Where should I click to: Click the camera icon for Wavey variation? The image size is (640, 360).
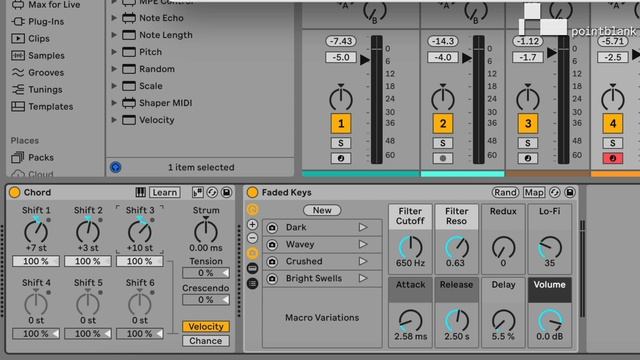coord(272,244)
